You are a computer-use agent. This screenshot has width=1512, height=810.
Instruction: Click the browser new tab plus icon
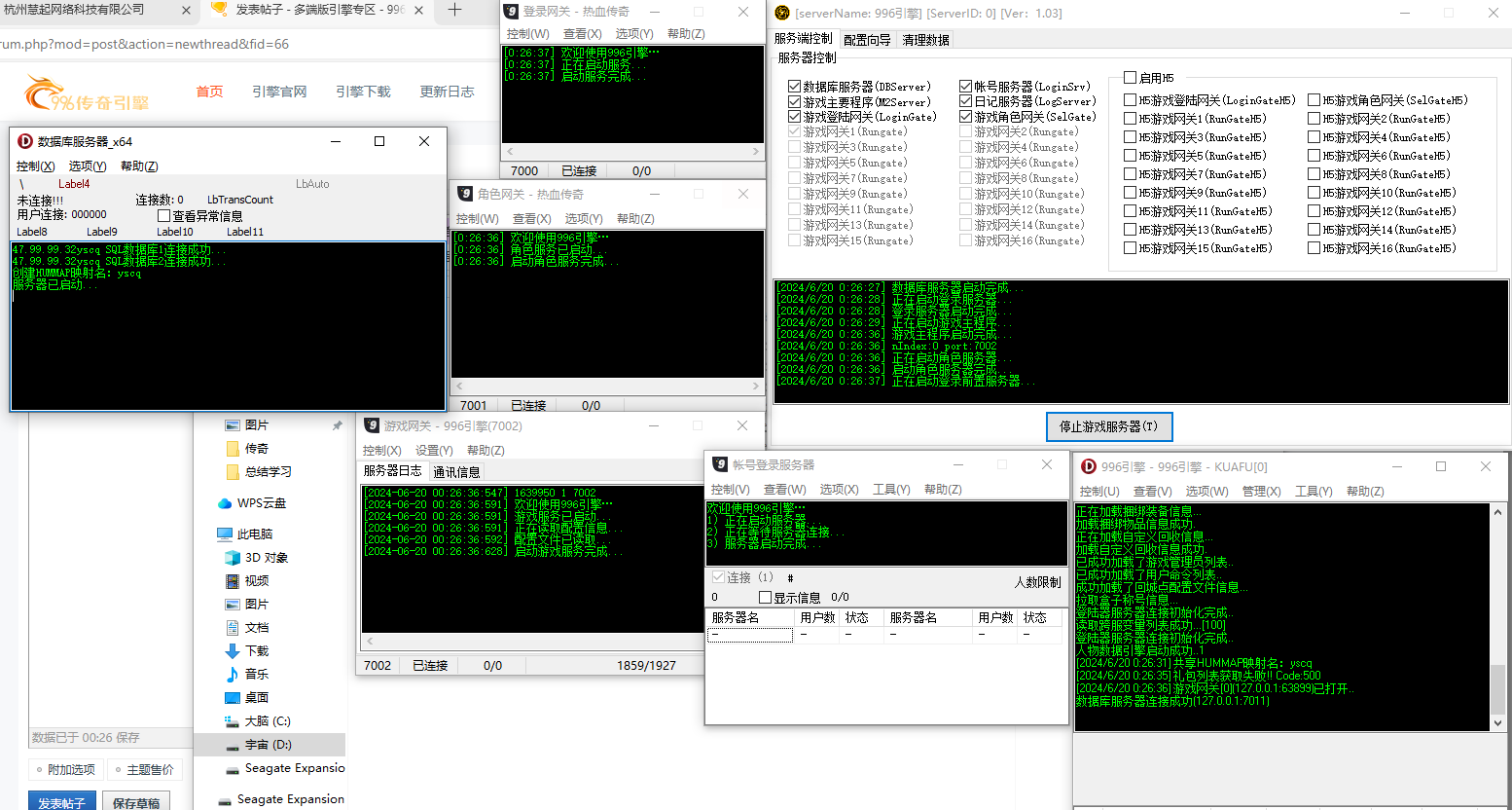coord(454,10)
